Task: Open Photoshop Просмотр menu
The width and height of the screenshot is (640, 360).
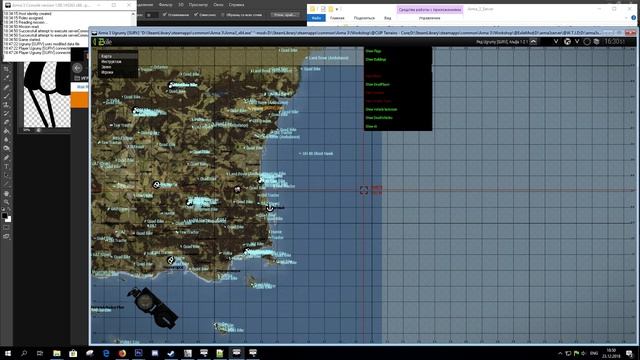Action: tap(198, 5)
